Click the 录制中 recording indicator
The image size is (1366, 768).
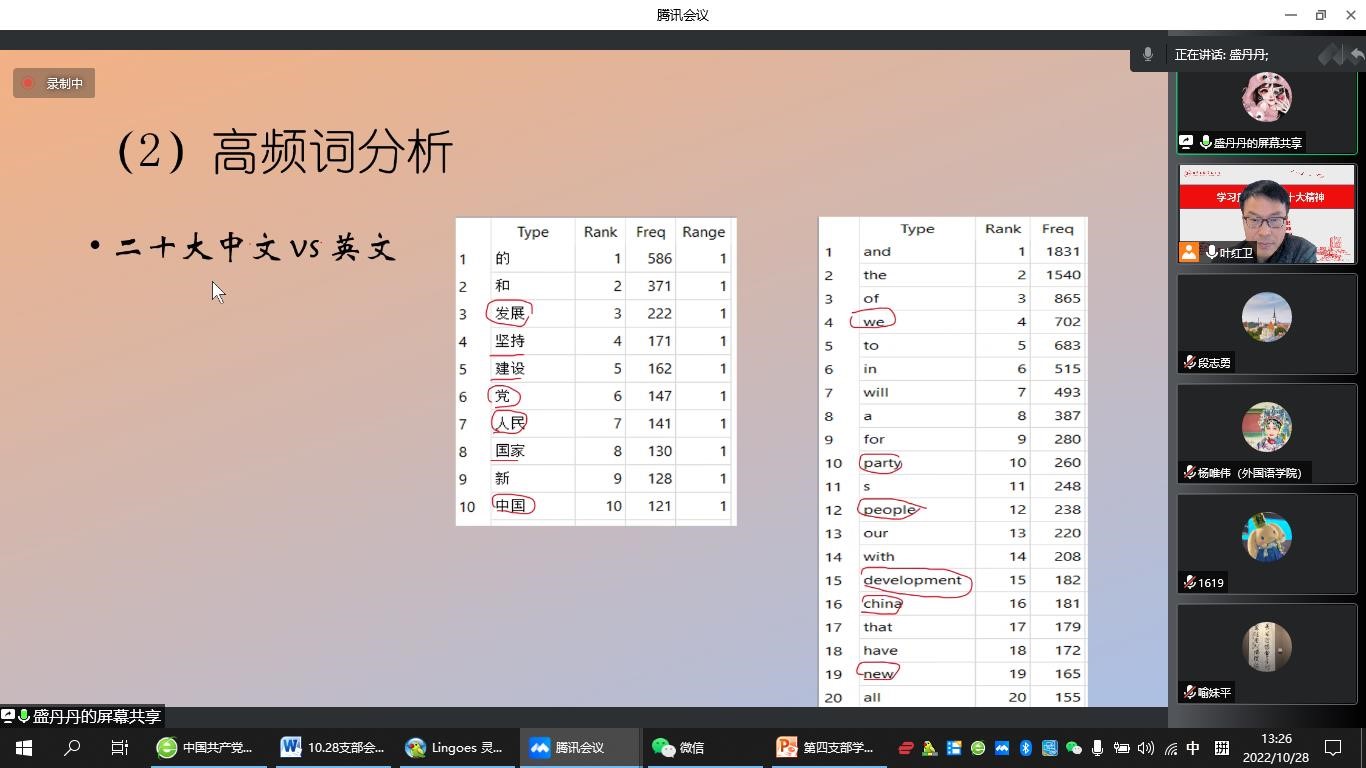pyautogui.click(x=54, y=84)
